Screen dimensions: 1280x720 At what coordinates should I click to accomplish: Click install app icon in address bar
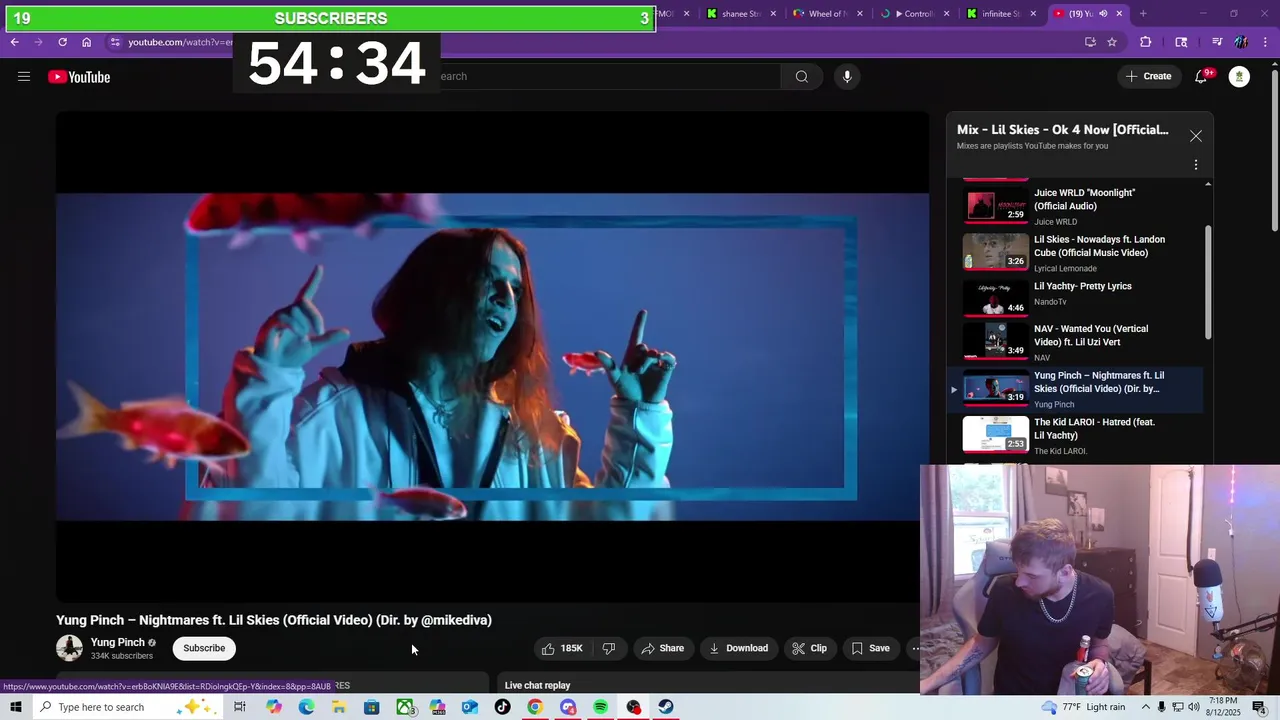tap(1090, 42)
